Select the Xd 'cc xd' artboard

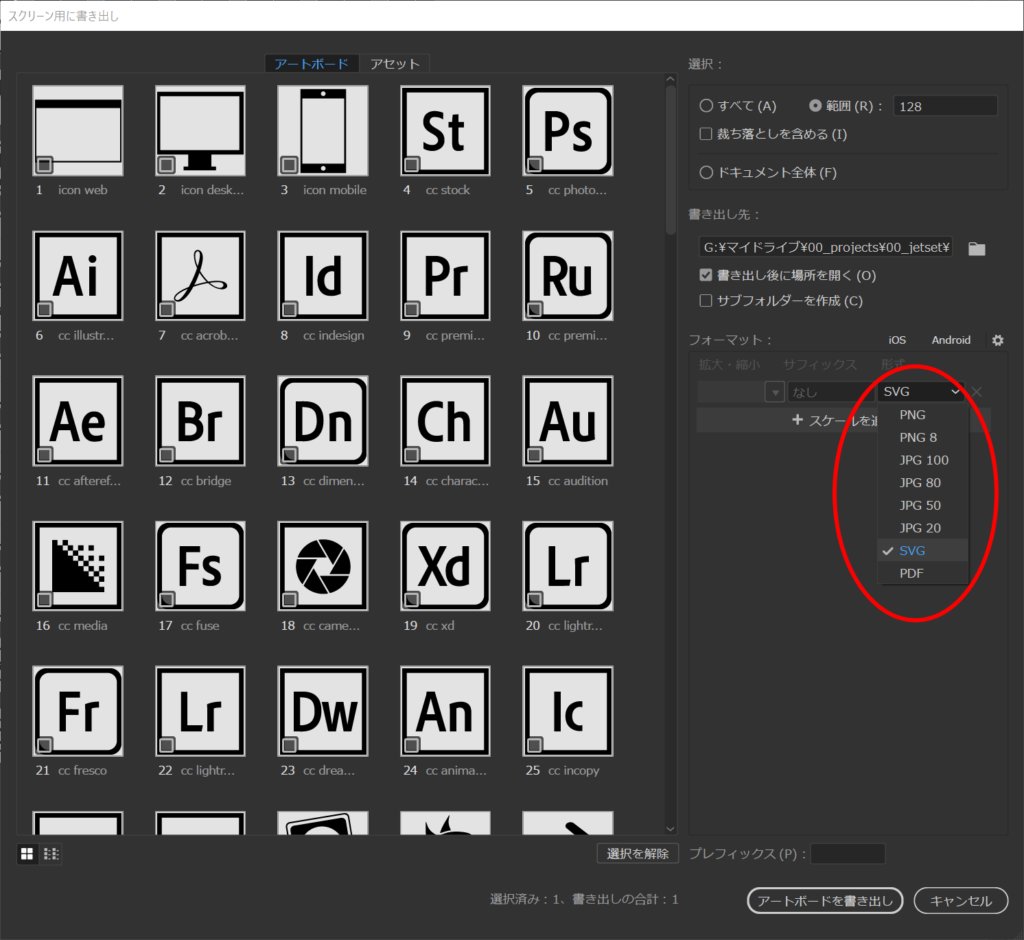click(445, 566)
